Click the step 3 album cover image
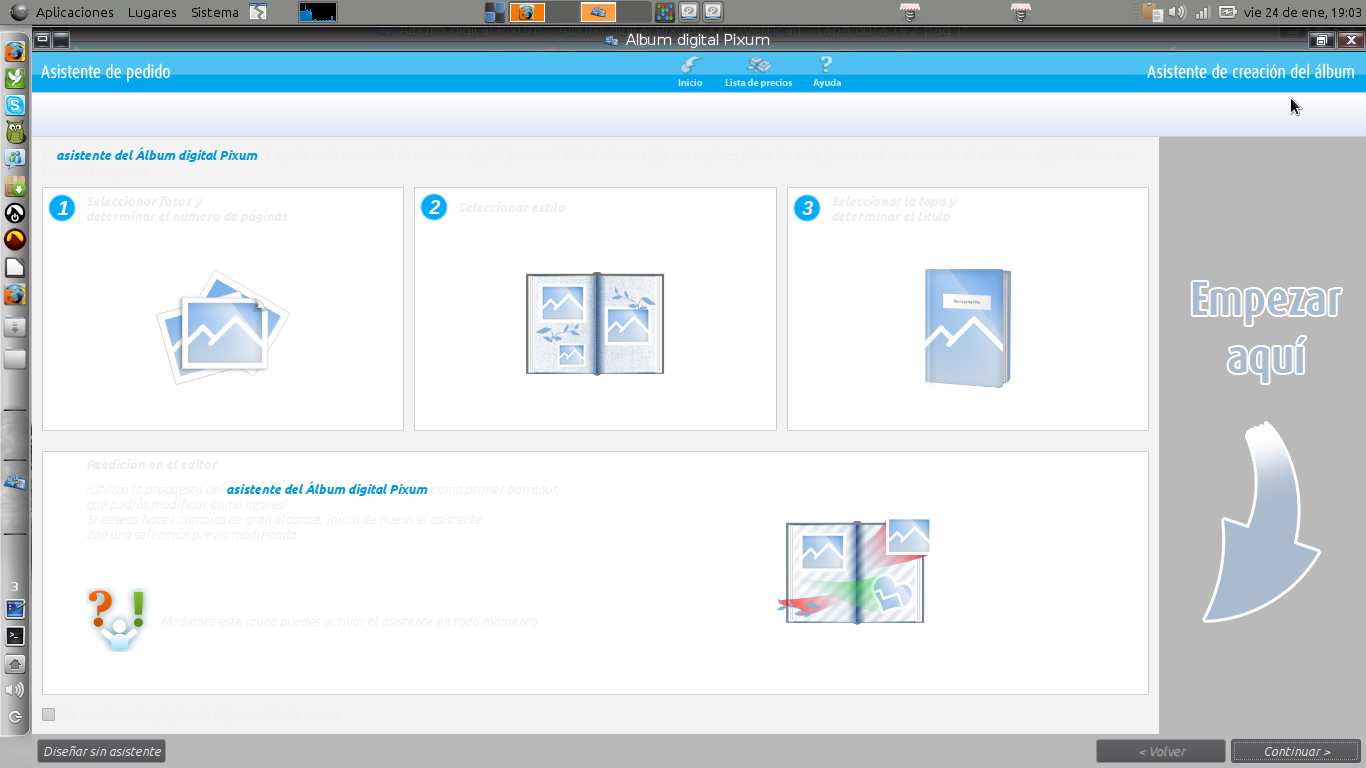Image resolution: width=1366 pixels, height=768 pixels. (x=967, y=327)
